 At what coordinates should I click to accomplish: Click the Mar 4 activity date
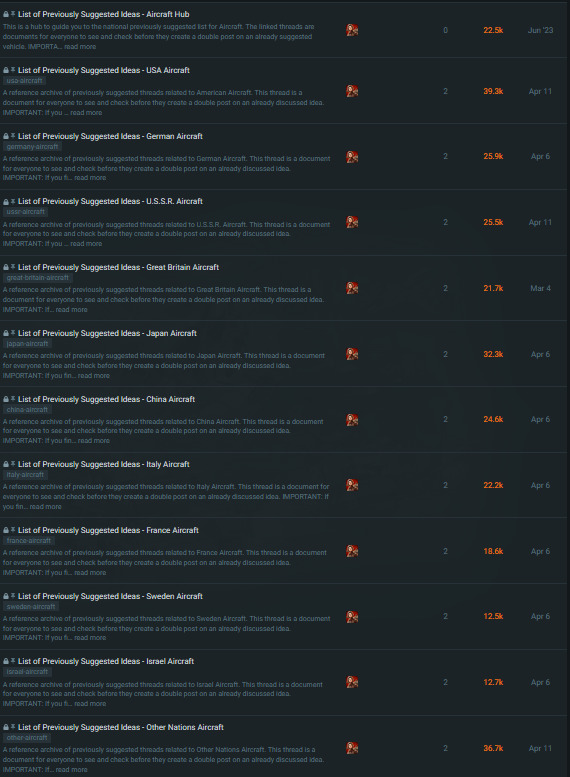[540, 288]
